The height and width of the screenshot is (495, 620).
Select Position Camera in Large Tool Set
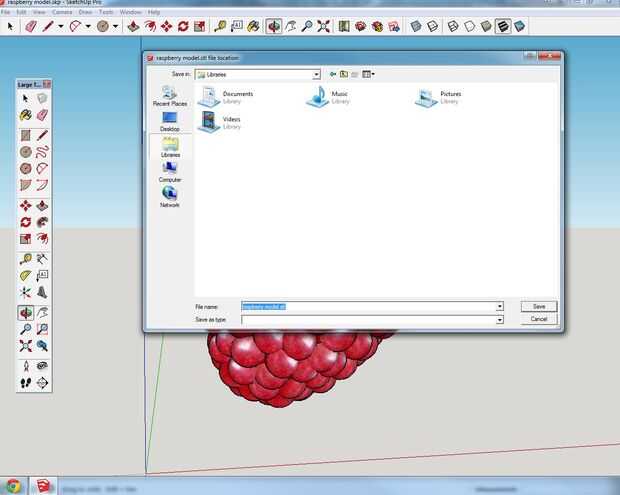[x=26, y=366]
